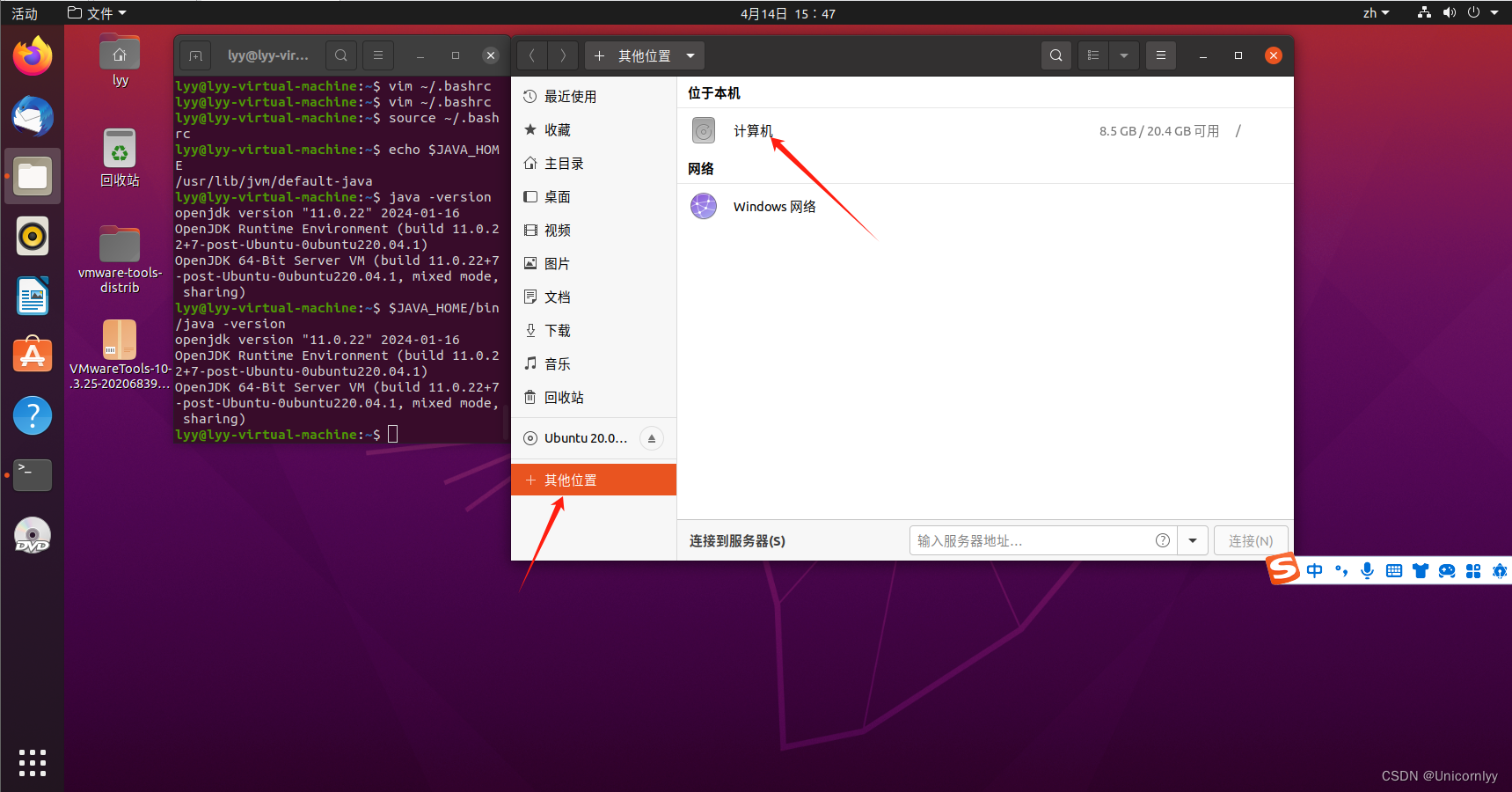This screenshot has width=1512, height=792.
Task: Open 文档 documents in the sidebar
Action: click(594, 297)
